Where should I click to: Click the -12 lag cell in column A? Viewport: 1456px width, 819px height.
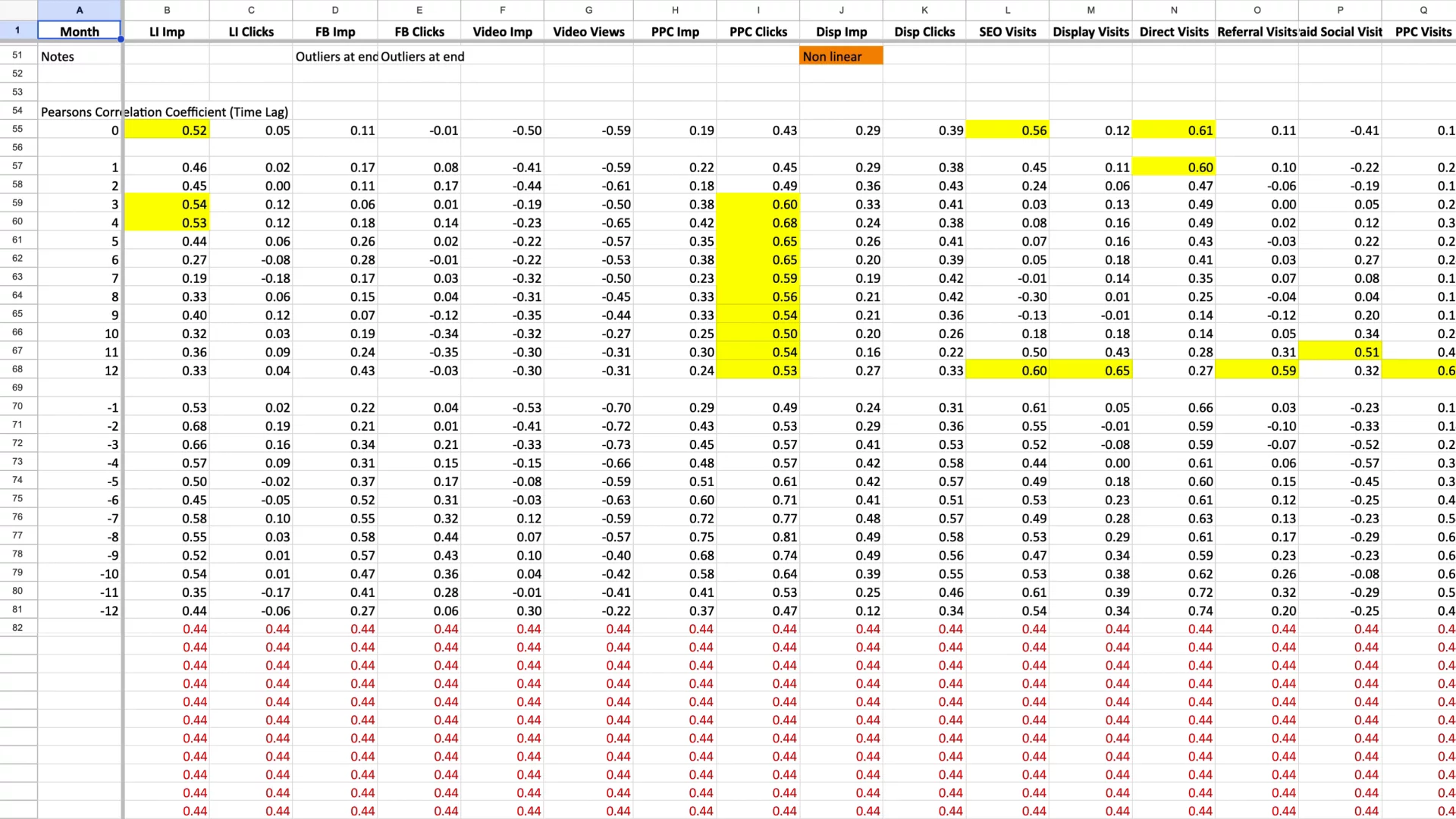pyautogui.click(x=79, y=611)
